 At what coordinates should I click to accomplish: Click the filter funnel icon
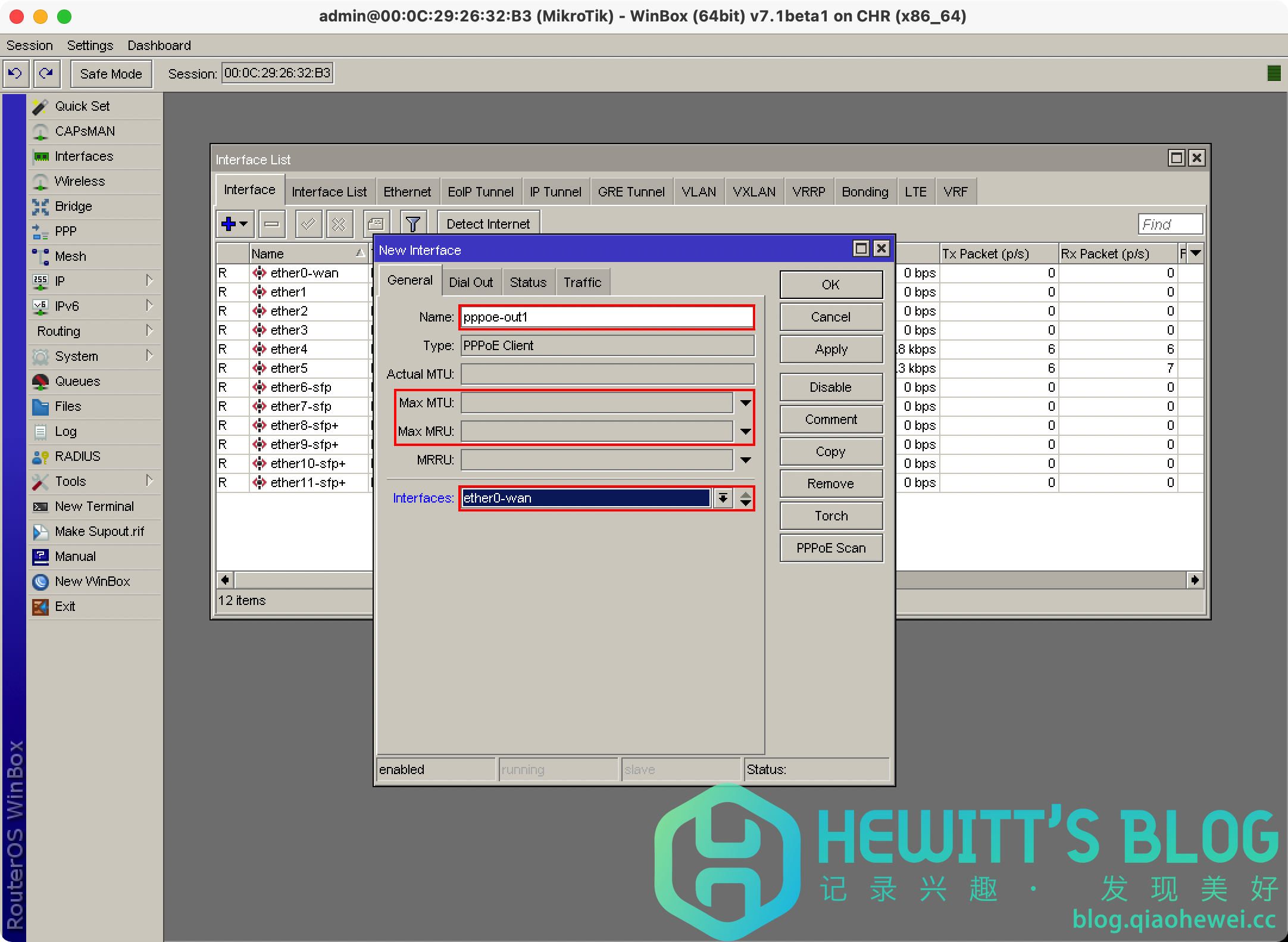pyautogui.click(x=412, y=224)
